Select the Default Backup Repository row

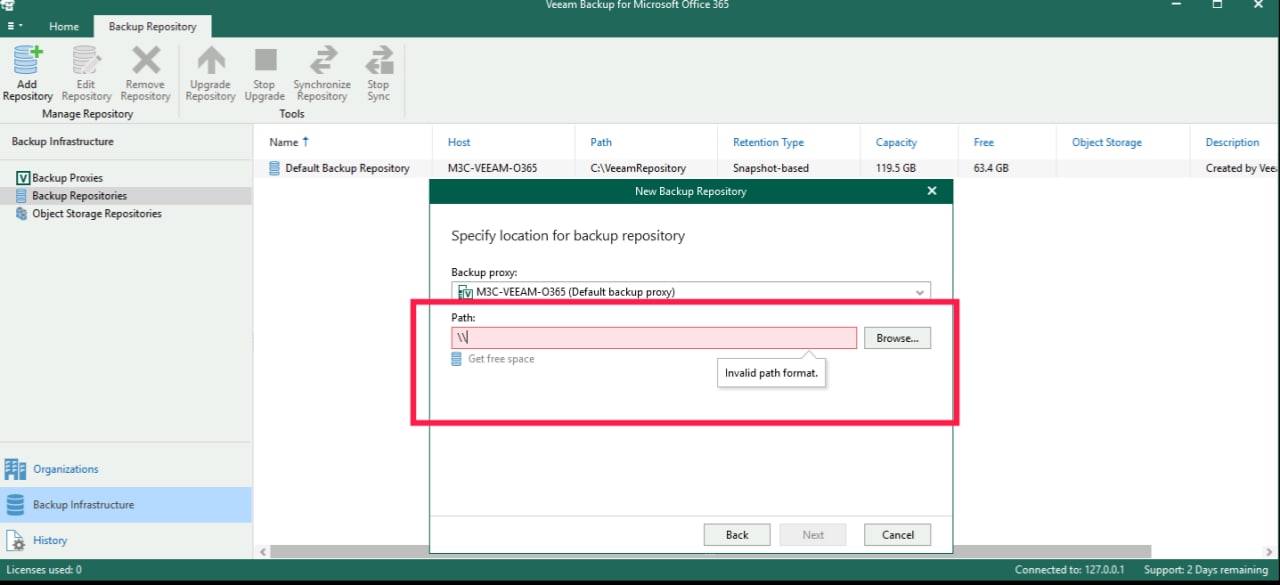pyautogui.click(x=766, y=168)
